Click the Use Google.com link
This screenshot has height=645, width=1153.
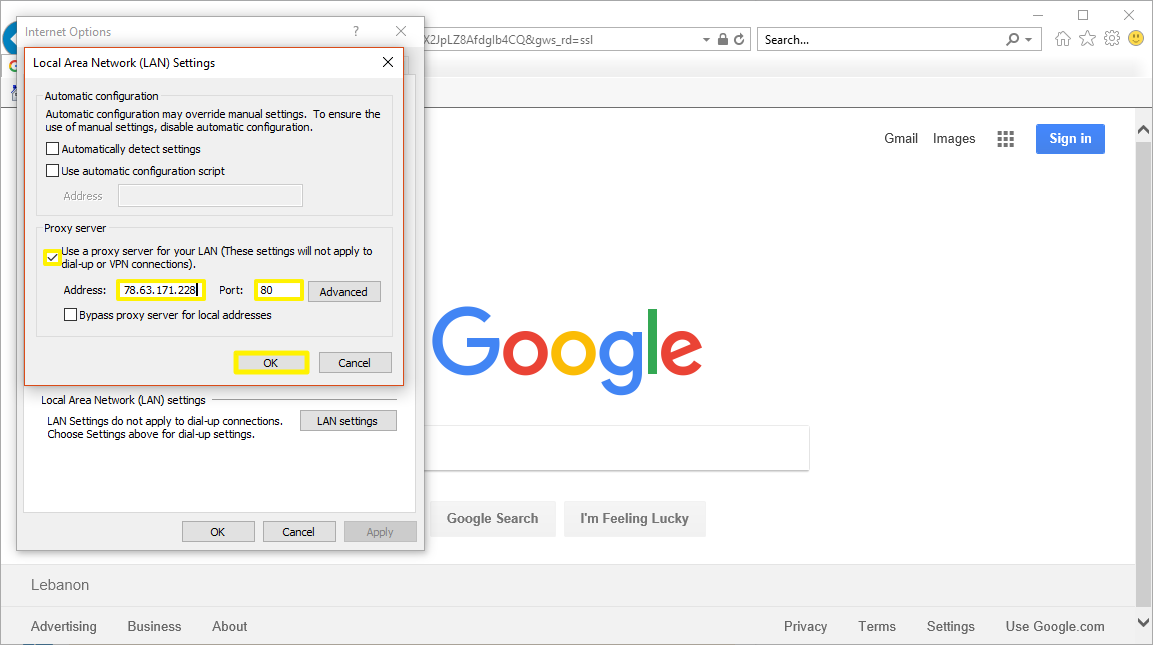point(1054,627)
